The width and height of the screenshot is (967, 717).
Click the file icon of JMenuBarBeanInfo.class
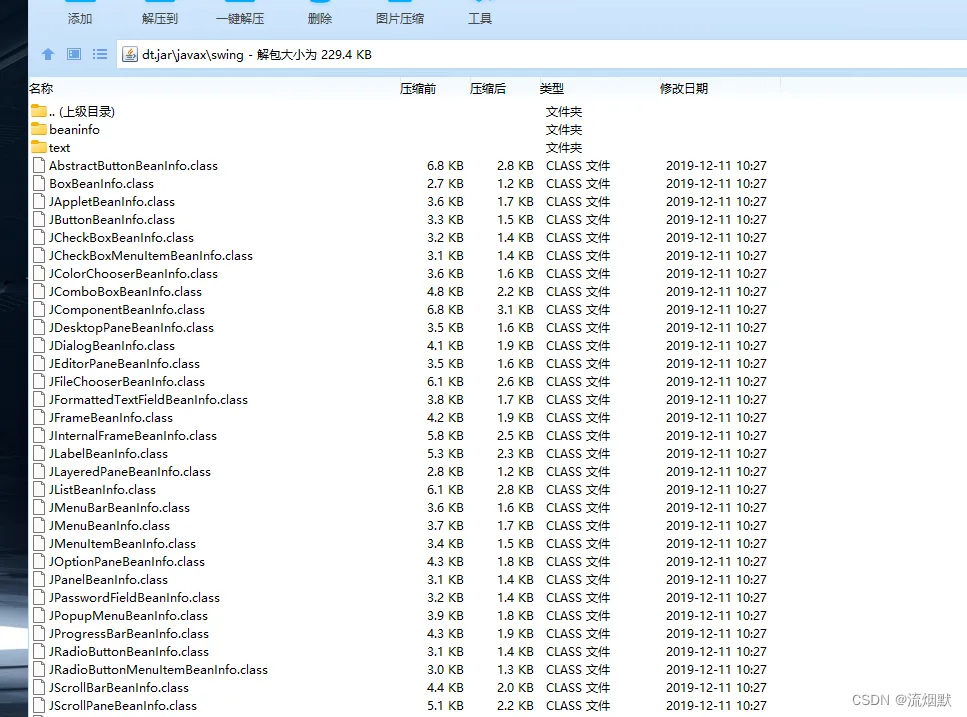click(39, 507)
